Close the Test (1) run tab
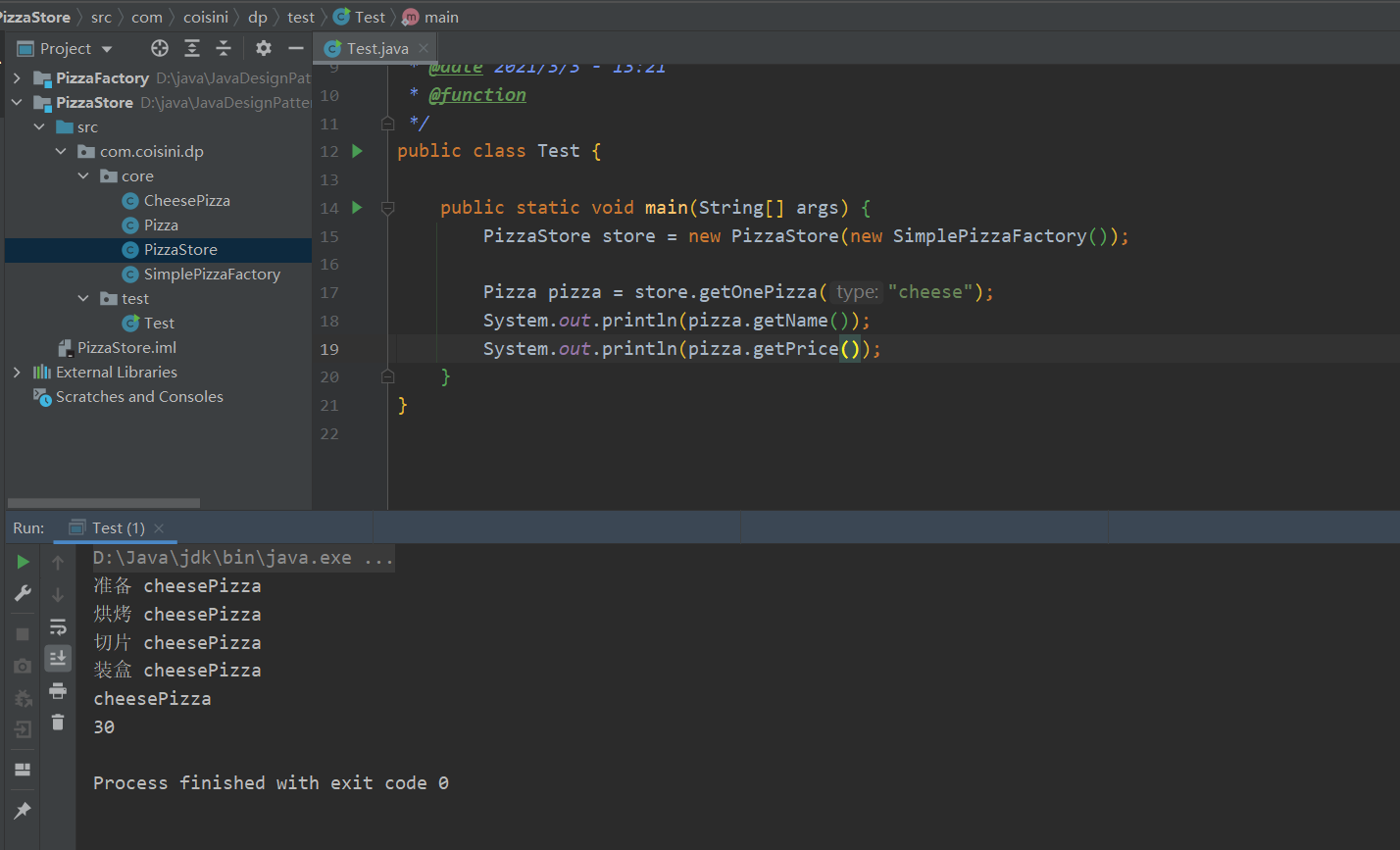 [x=159, y=527]
